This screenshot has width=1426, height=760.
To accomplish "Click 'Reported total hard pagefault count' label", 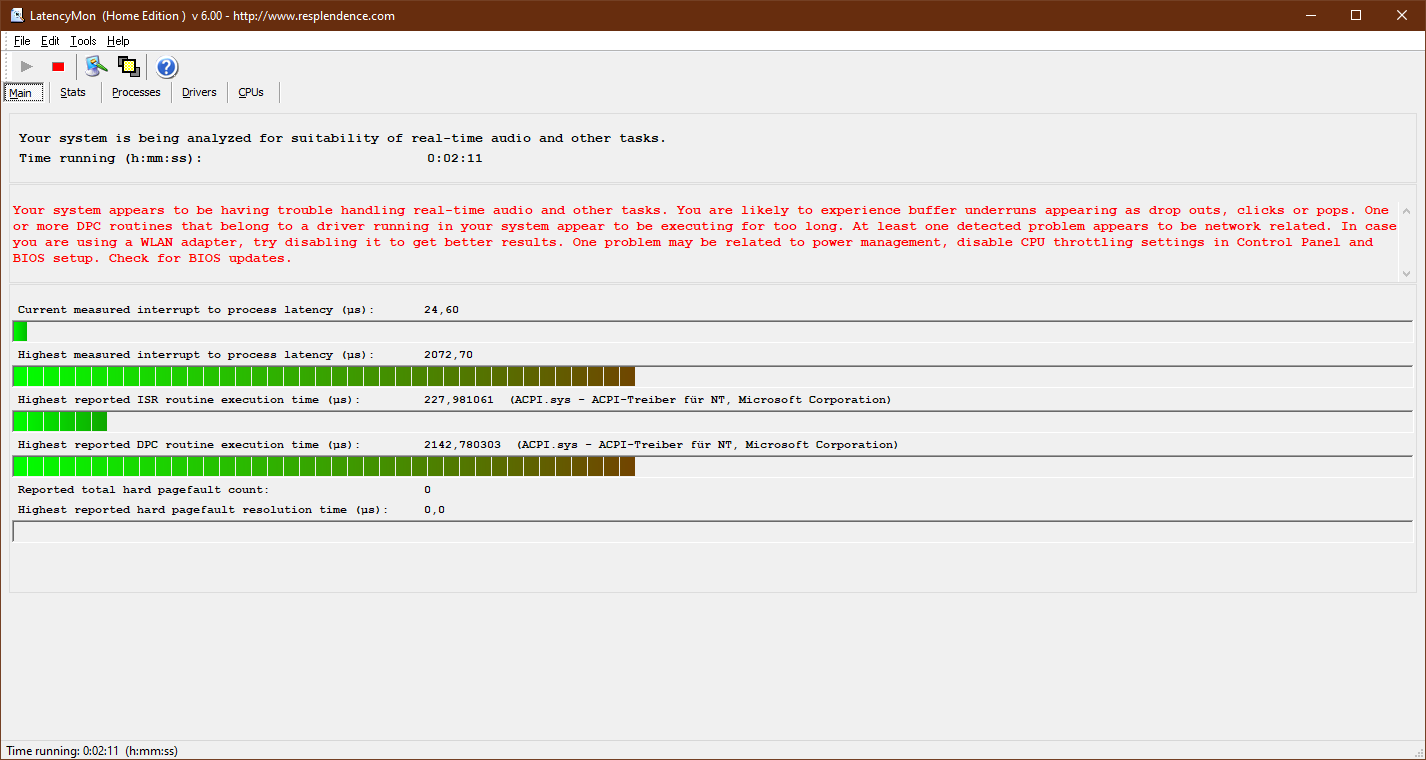I will 143,490.
